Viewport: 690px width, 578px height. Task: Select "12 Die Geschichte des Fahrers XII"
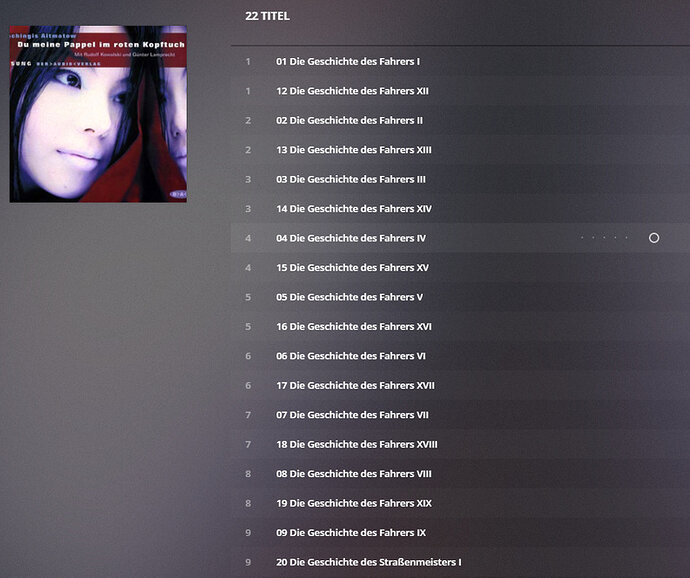352,91
